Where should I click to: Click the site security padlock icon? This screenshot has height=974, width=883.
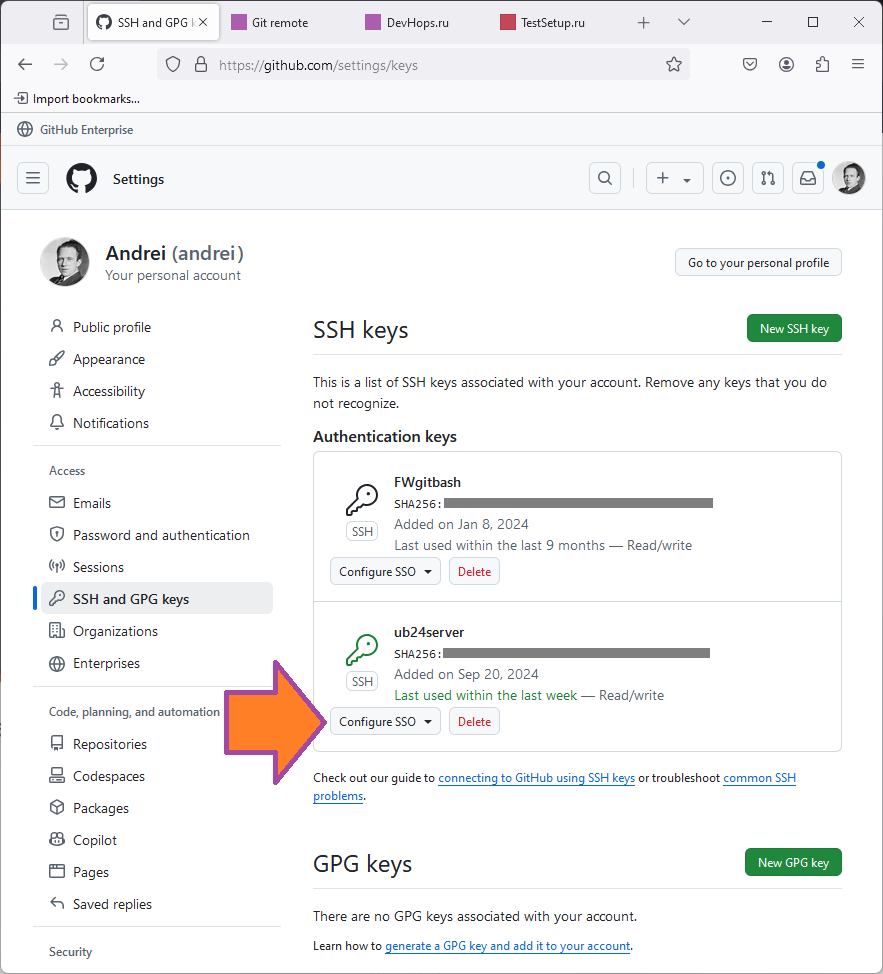[201, 65]
